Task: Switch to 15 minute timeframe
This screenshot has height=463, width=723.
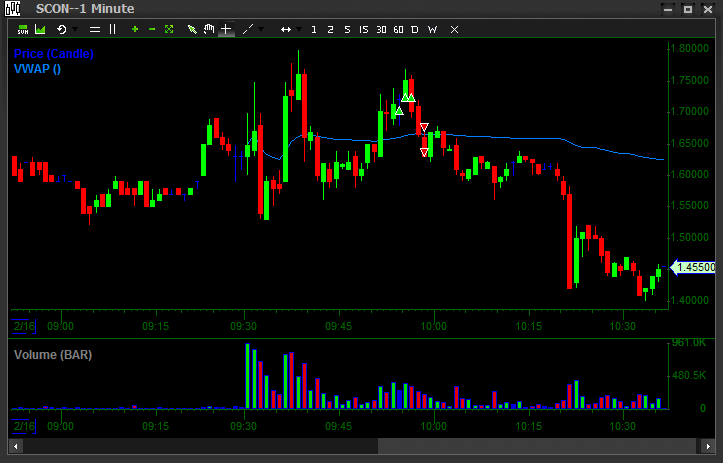Action: (364, 30)
